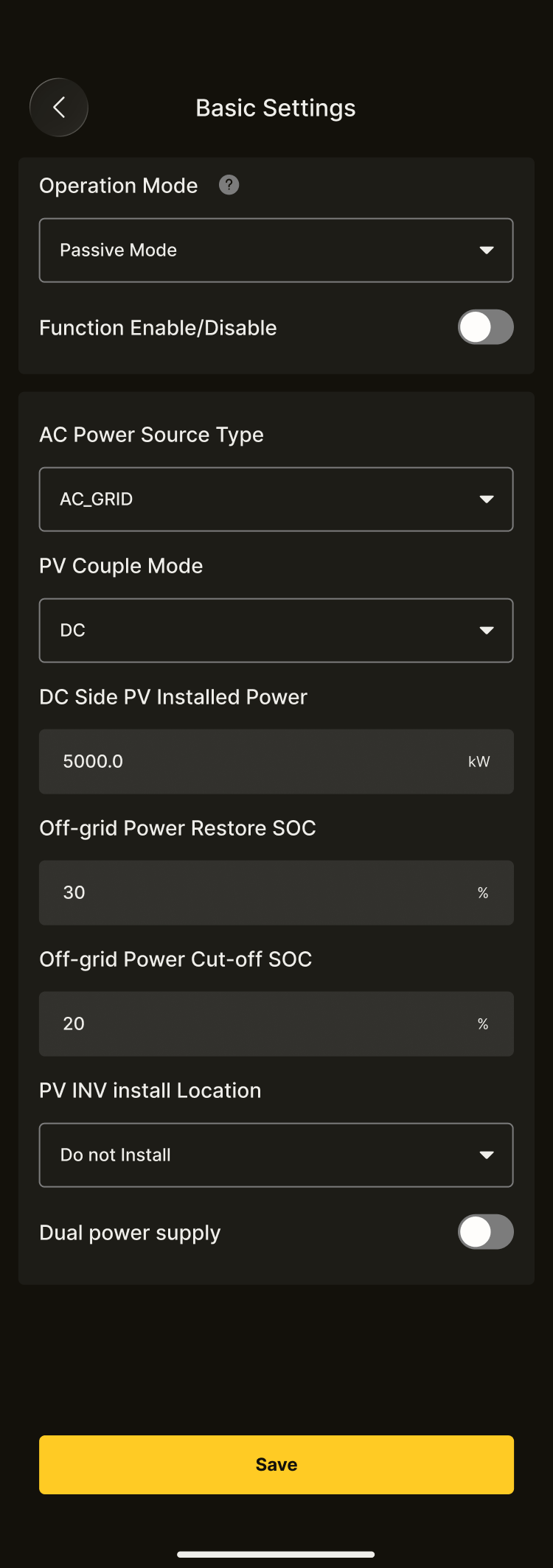Open the Operation Mode help icon

click(x=229, y=185)
